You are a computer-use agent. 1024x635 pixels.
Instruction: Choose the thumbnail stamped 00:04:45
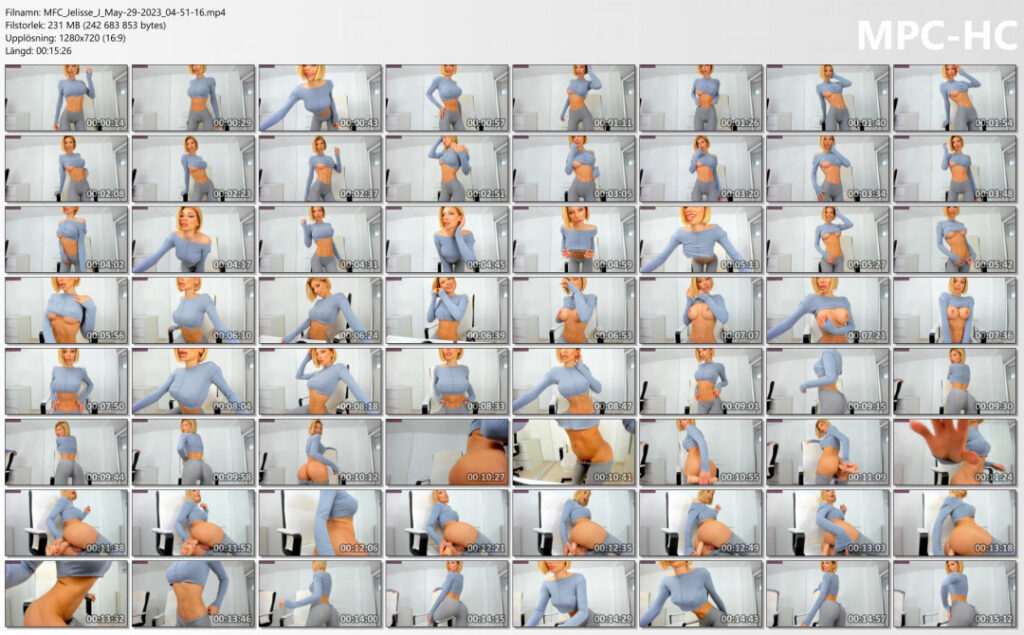pos(447,240)
